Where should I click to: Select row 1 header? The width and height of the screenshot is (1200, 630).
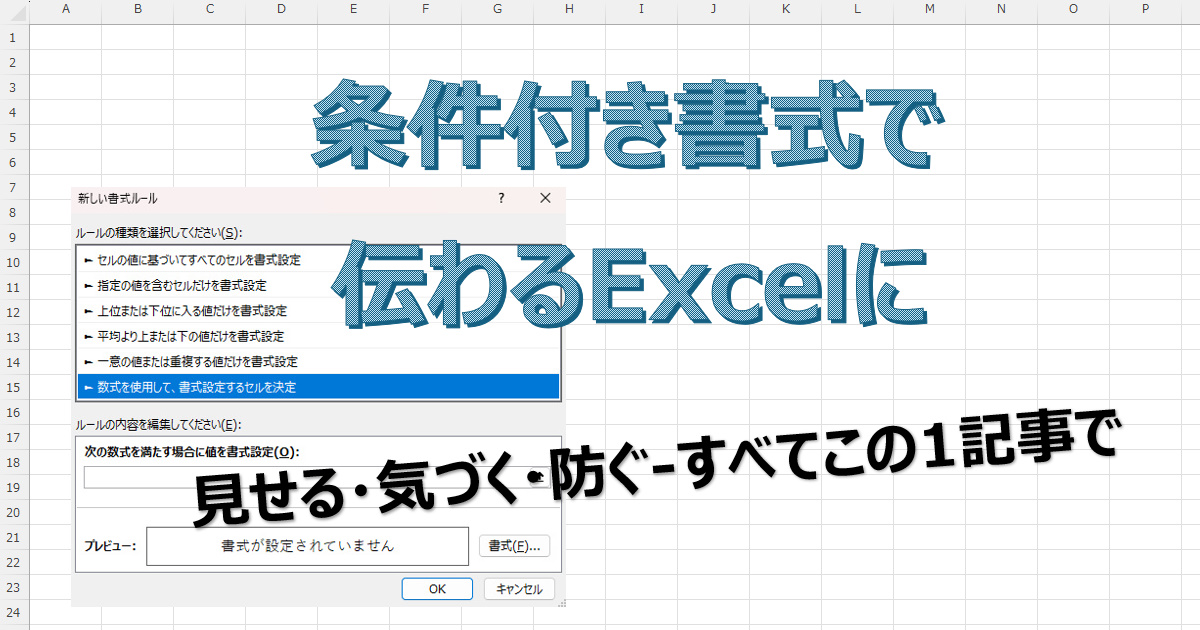click(x=14, y=37)
